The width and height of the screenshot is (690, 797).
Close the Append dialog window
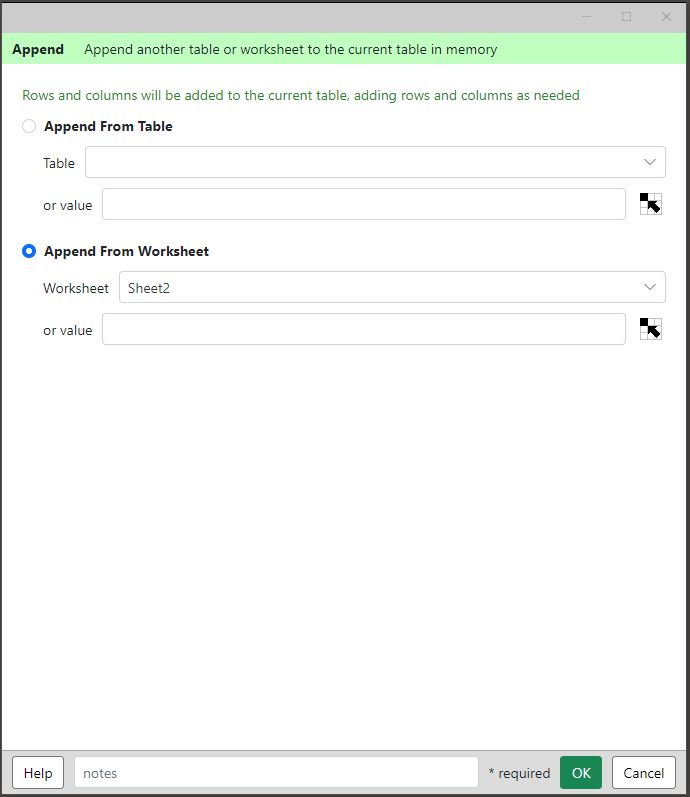(666, 17)
